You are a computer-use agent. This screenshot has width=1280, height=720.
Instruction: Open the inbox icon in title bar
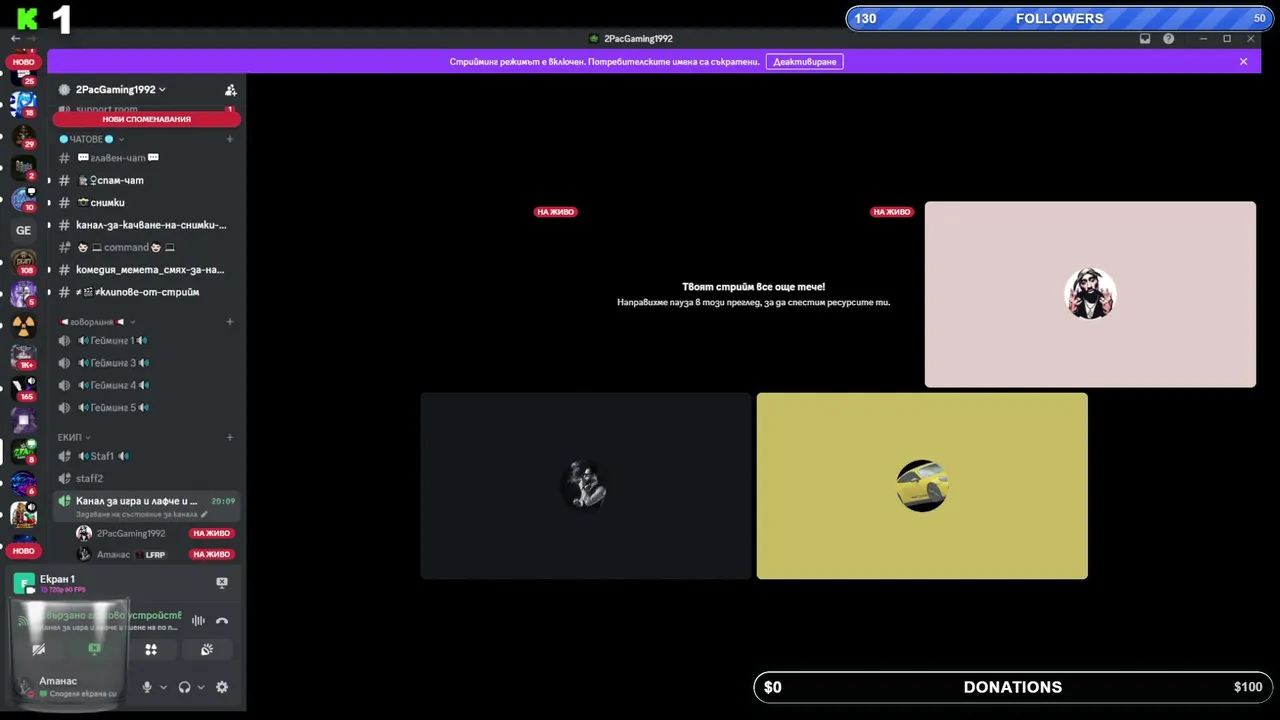pos(1145,39)
